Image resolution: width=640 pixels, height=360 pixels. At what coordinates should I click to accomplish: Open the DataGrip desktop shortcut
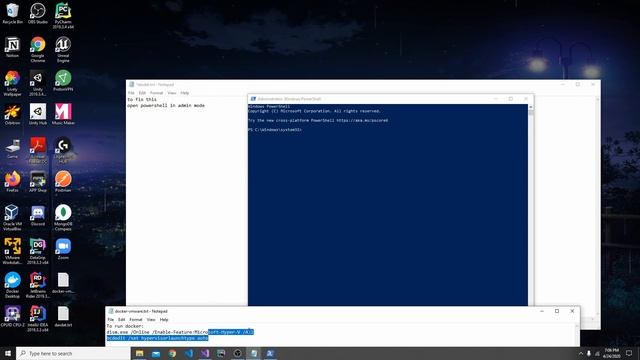[38, 251]
